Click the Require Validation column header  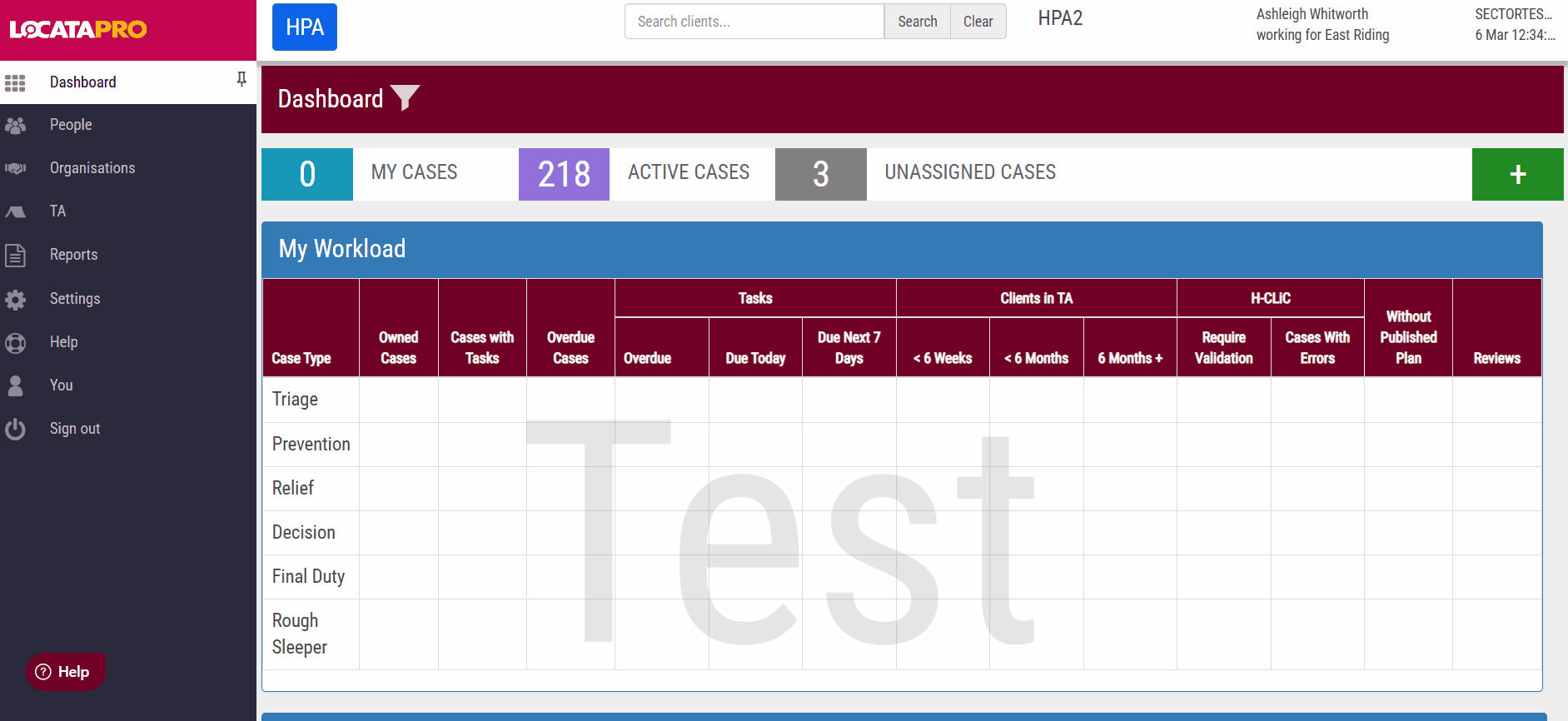point(1223,347)
